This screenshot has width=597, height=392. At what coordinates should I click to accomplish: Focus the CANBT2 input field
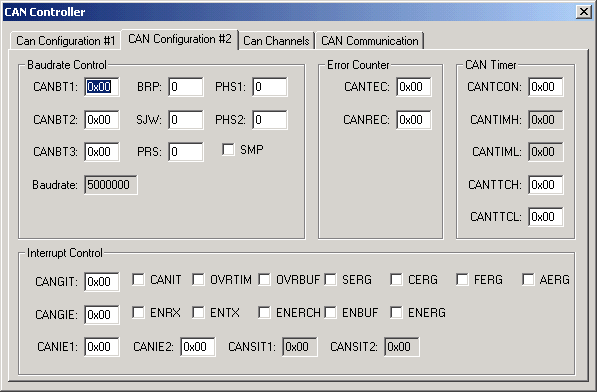[102, 120]
